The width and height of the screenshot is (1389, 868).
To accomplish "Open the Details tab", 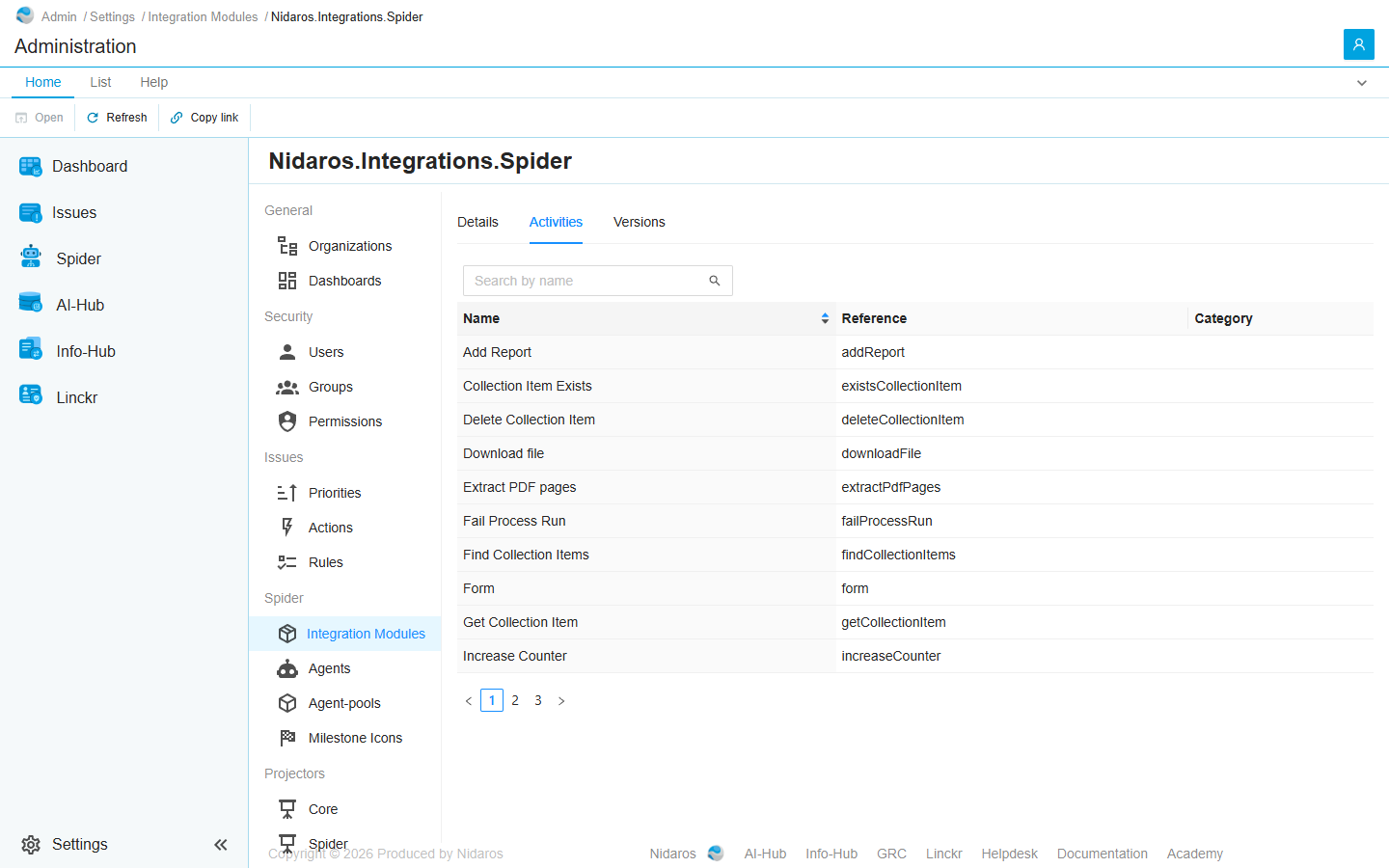I will tap(477, 222).
